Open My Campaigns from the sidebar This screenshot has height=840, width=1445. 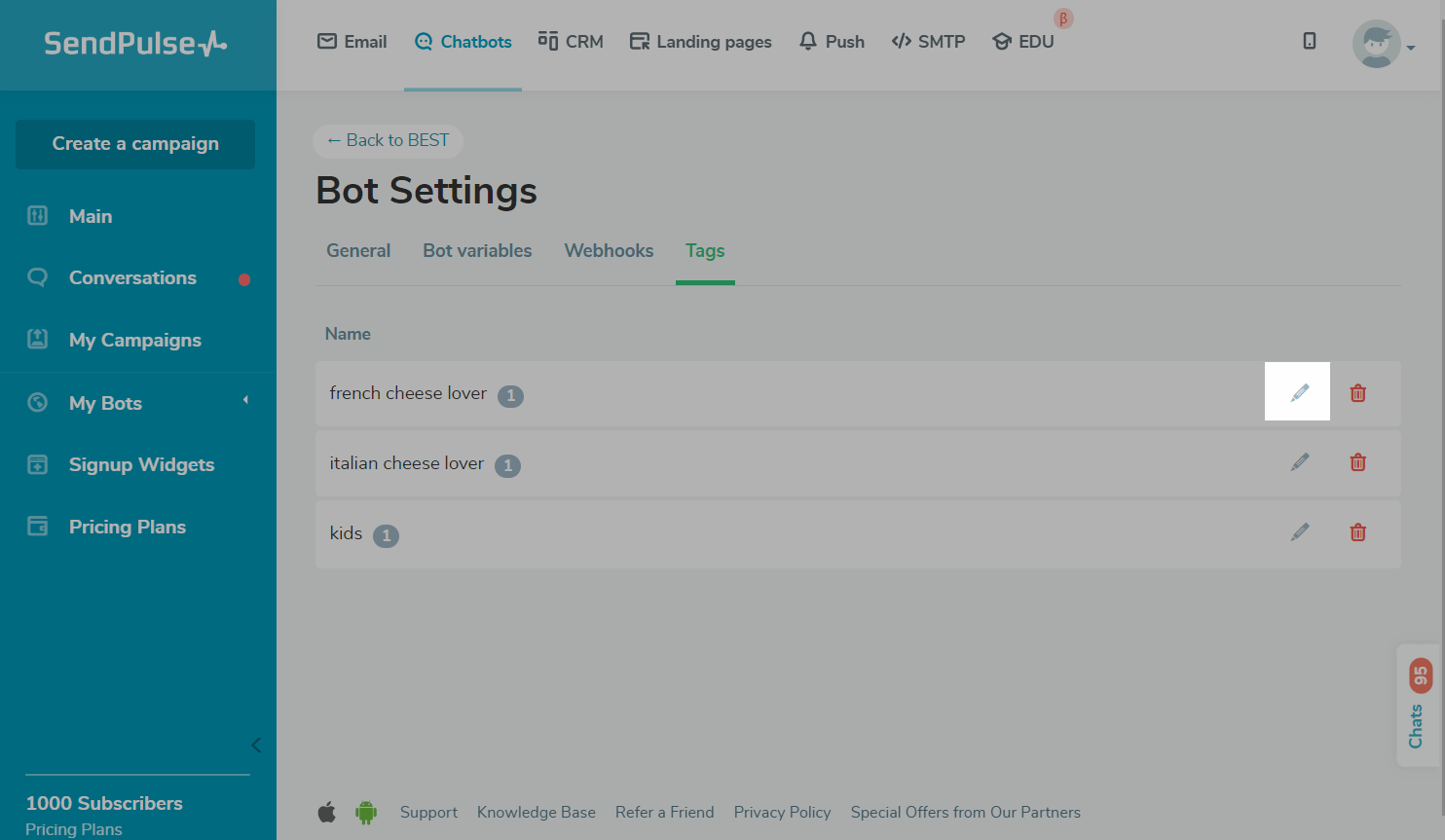(135, 340)
